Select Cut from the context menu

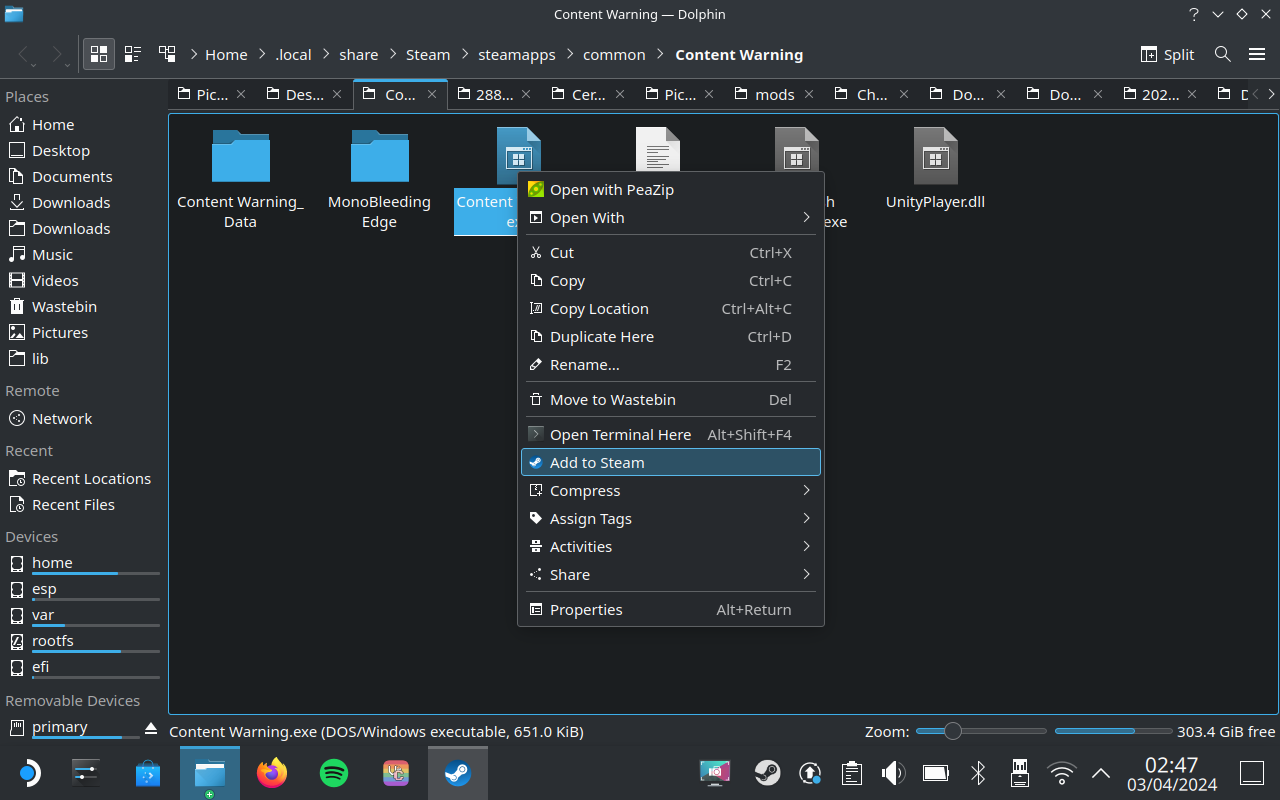(671, 253)
